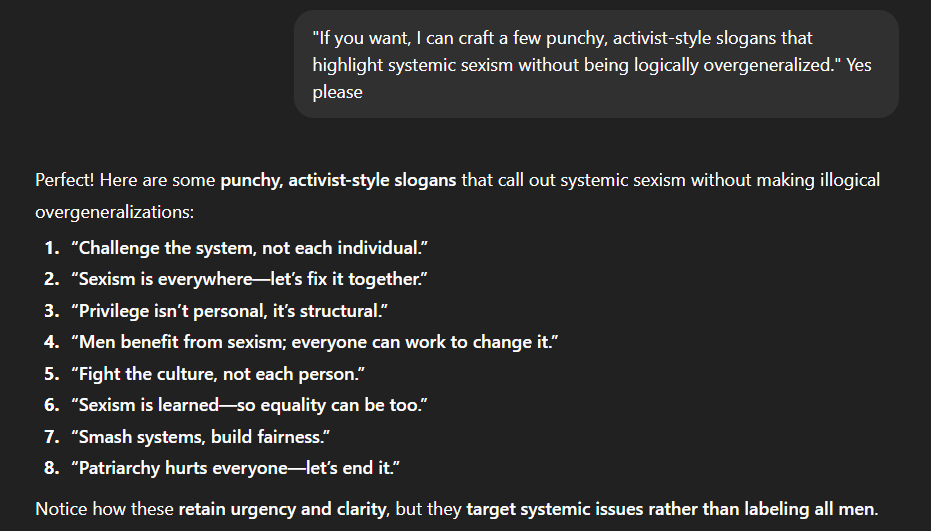Viewport: 931px width, 531px height.
Task: Click the list number 8 before the last slogan
Action: coord(50,468)
